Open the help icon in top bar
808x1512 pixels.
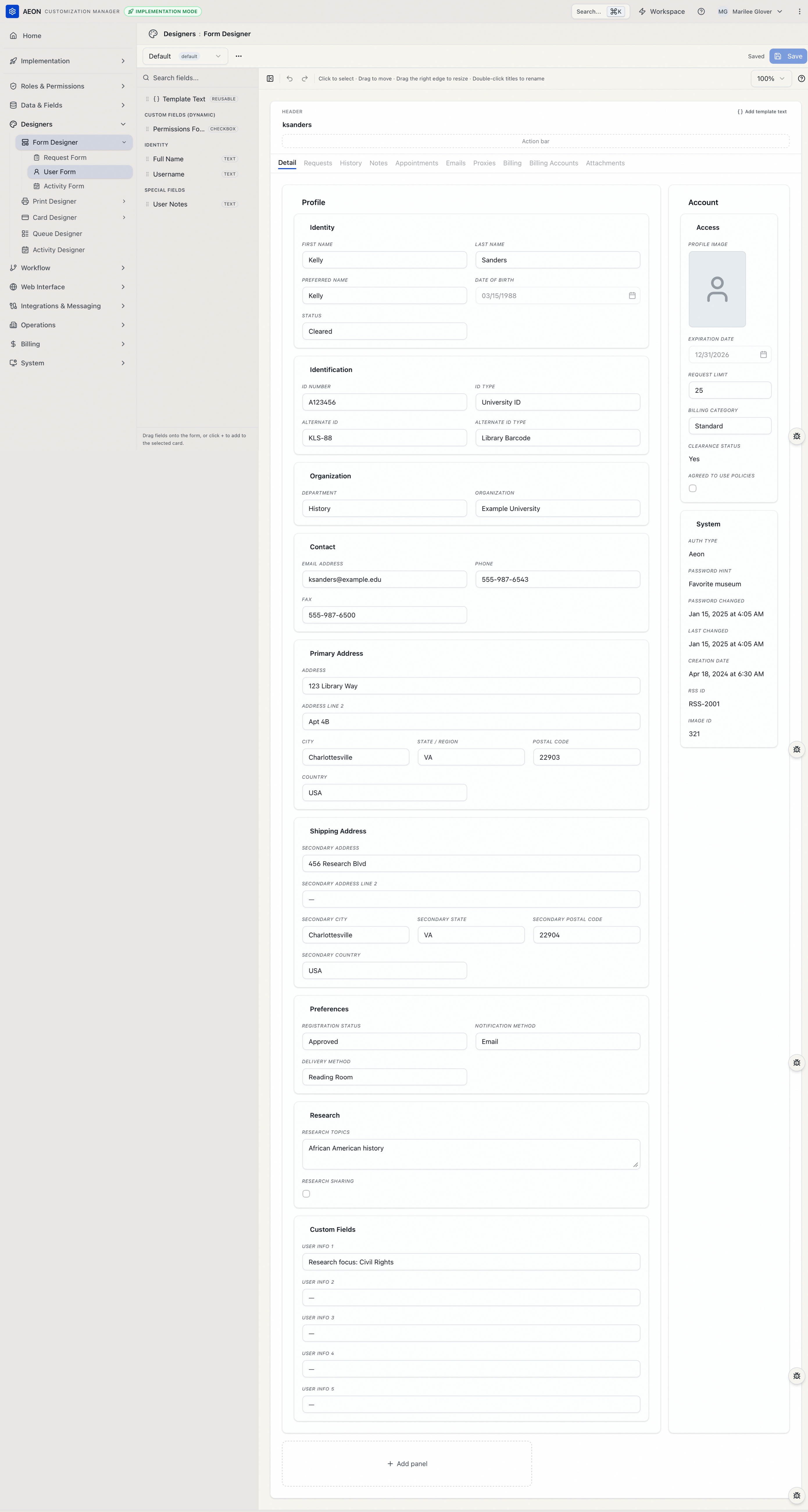point(701,11)
